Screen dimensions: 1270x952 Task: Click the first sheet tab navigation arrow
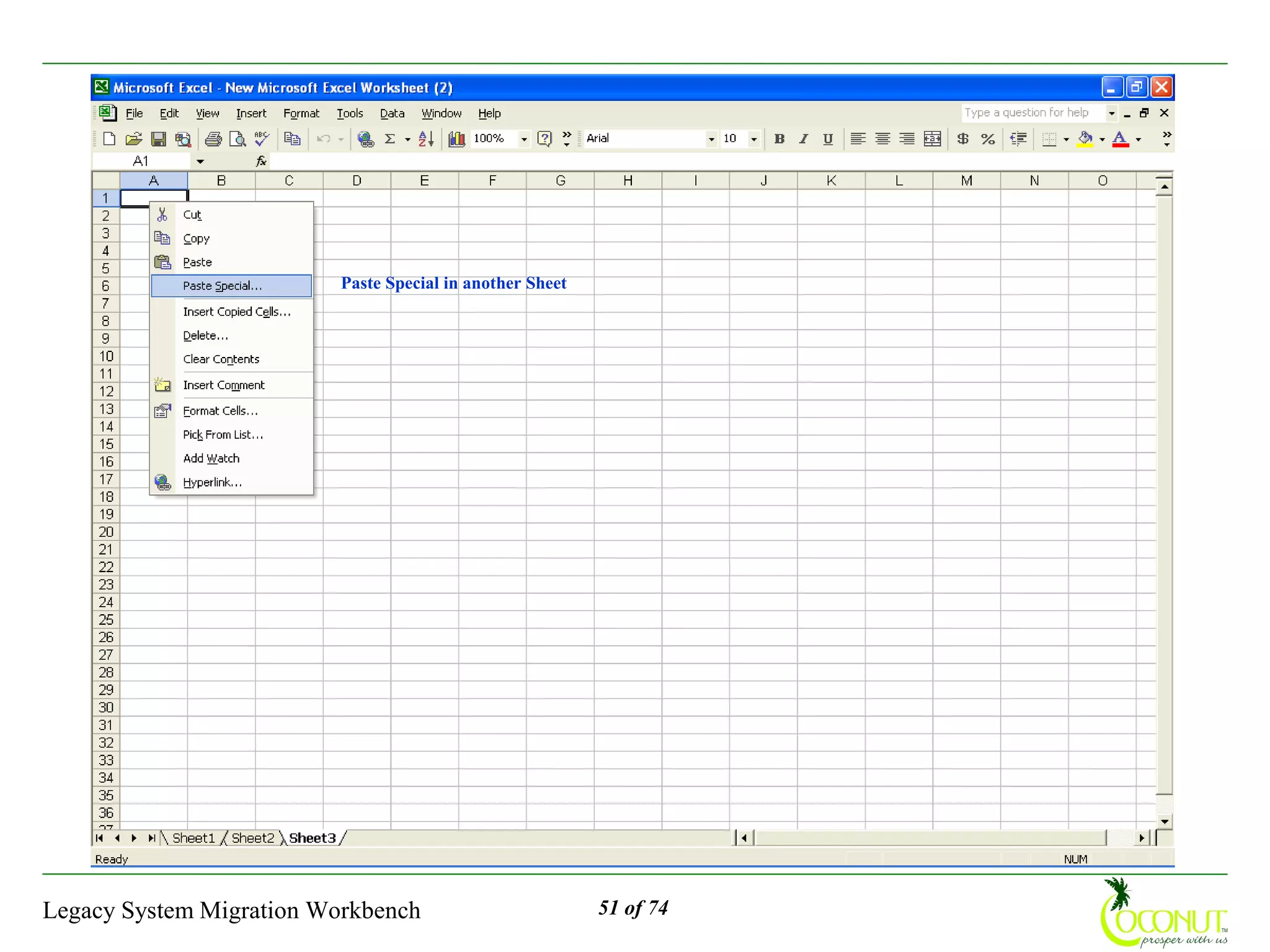100,838
